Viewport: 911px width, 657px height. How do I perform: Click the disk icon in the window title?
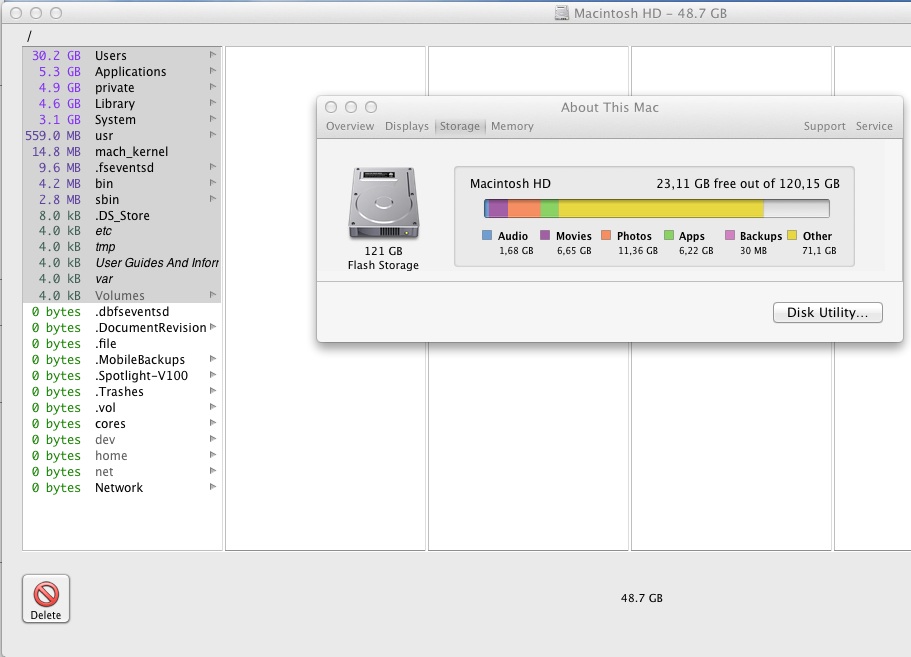point(561,13)
